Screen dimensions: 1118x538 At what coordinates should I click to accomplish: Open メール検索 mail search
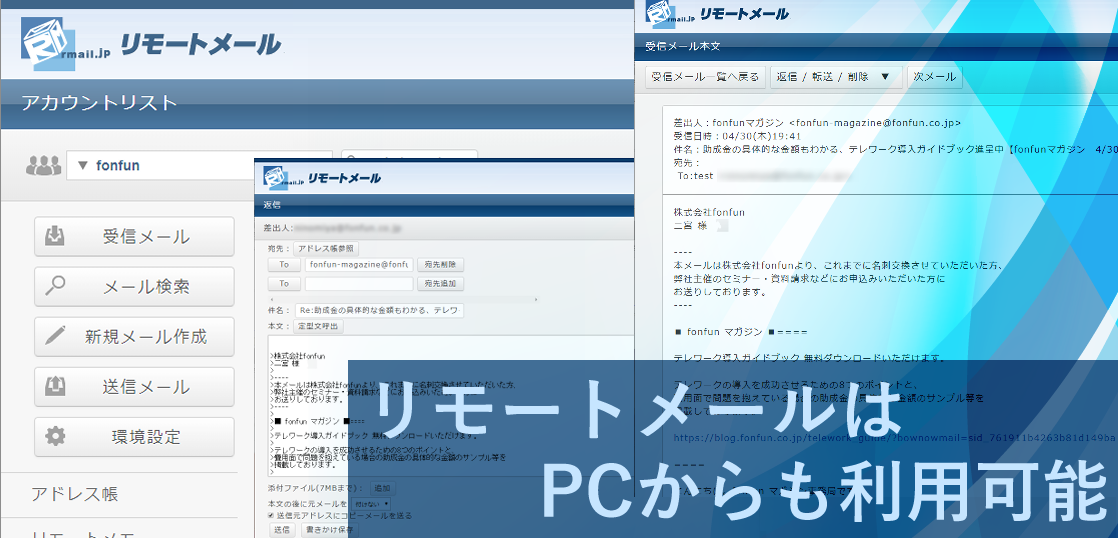(x=134, y=286)
